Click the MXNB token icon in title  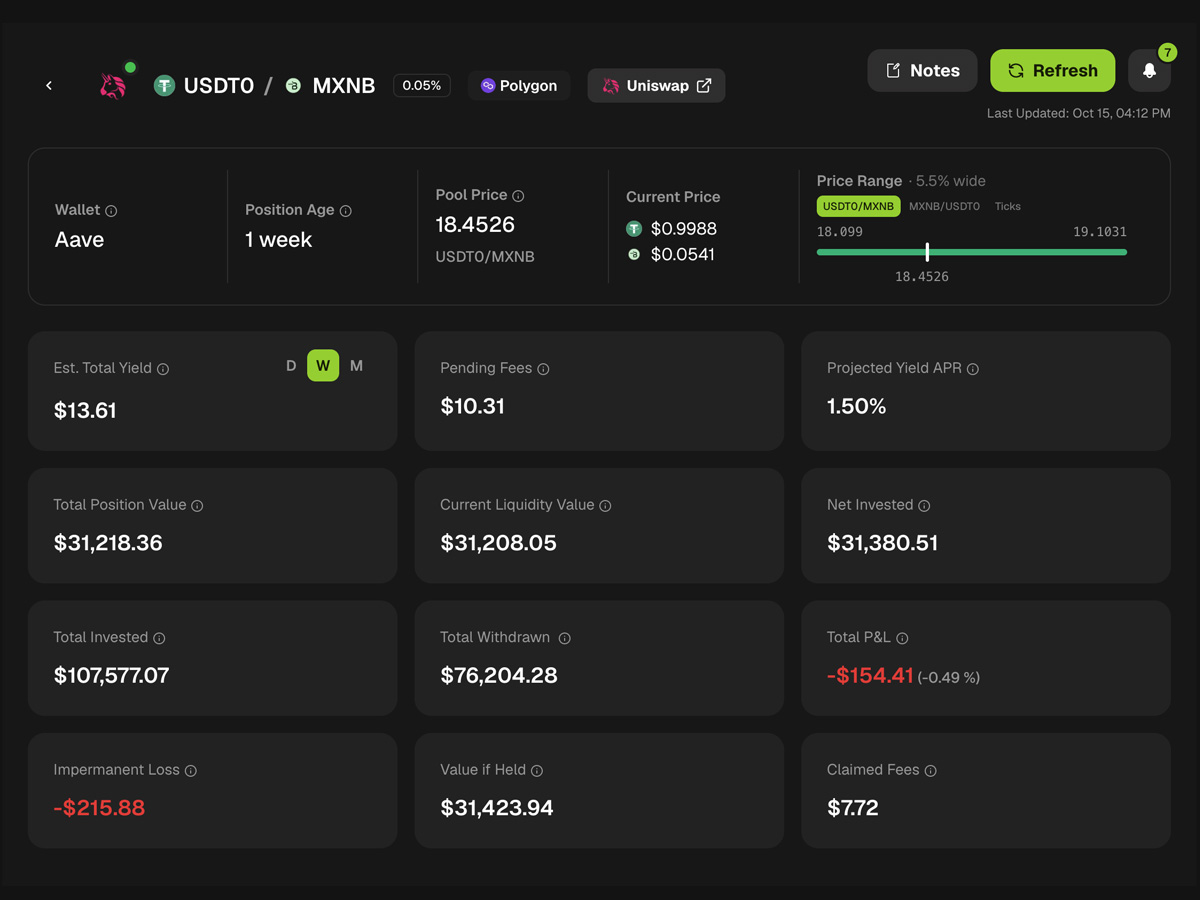click(x=293, y=86)
